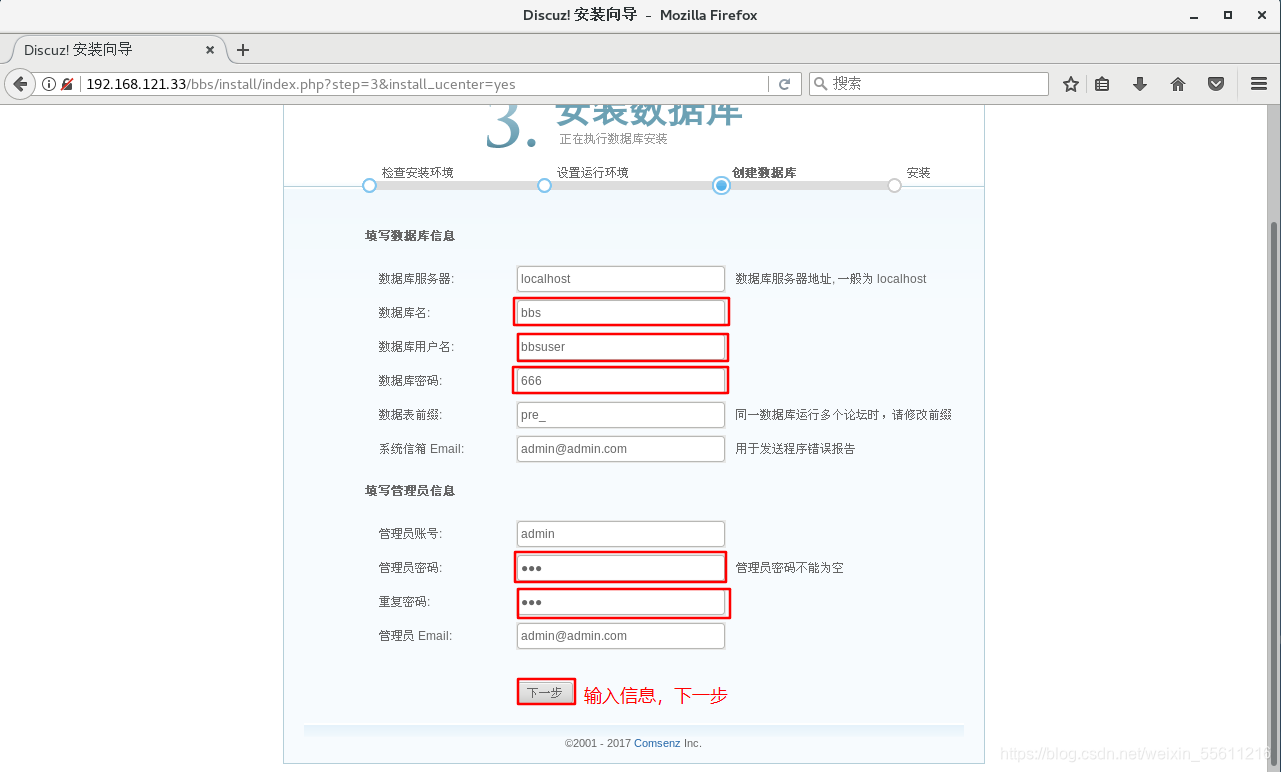This screenshot has width=1281, height=772.
Task: Click the address bar URL field
Action: pos(425,84)
